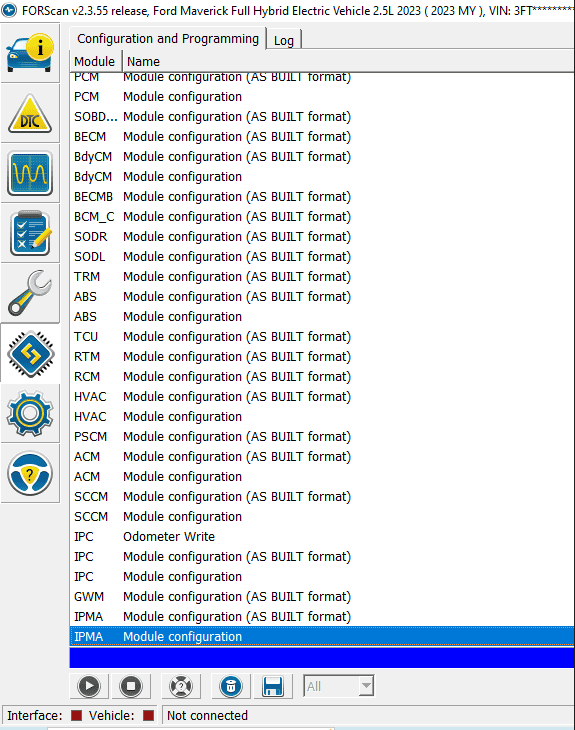Open the Service functions wrench section
The image size is (575, 730).
30,293
